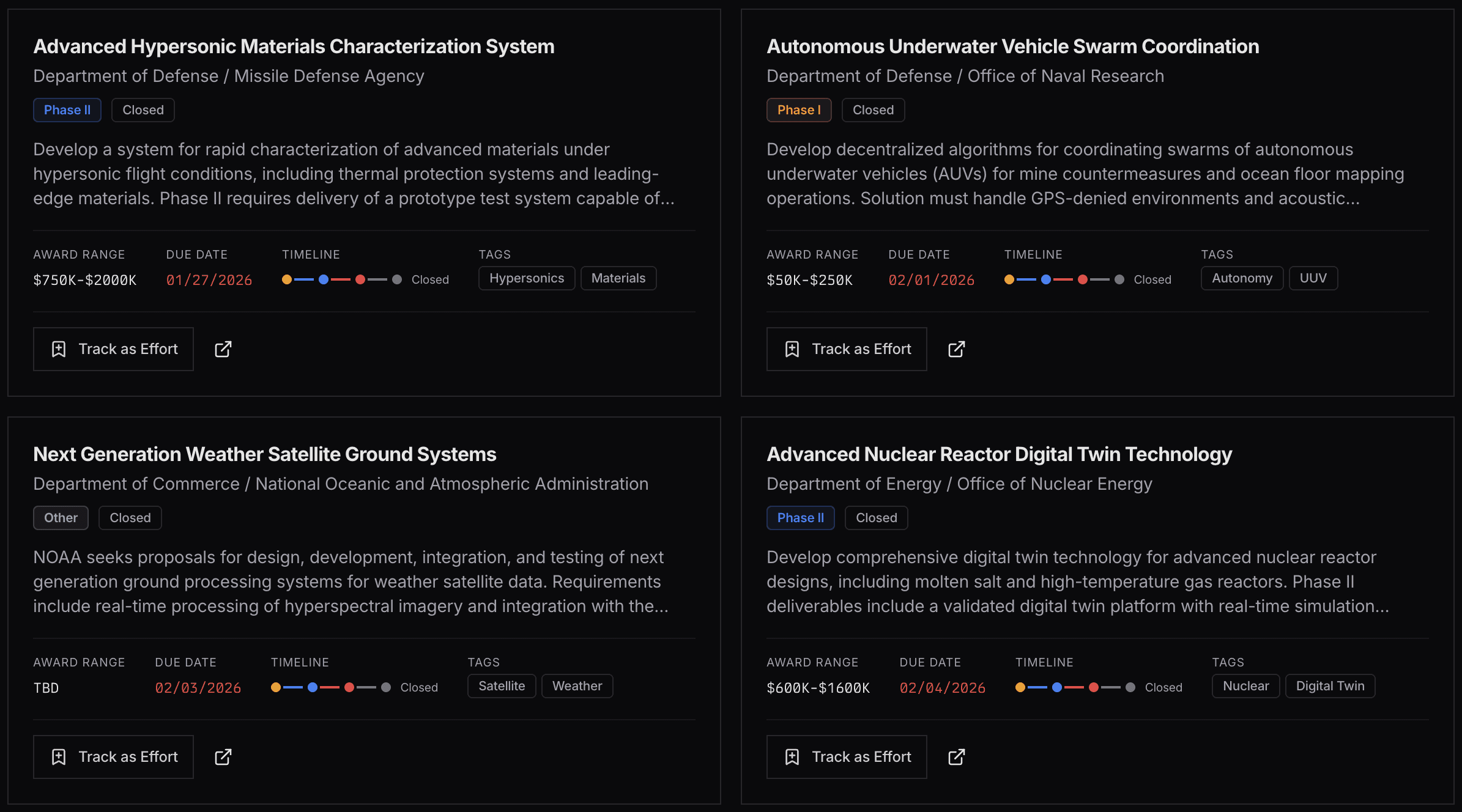Click the Phase I badge
This screenshot has width=1462, height=812.
pos(799,110)
